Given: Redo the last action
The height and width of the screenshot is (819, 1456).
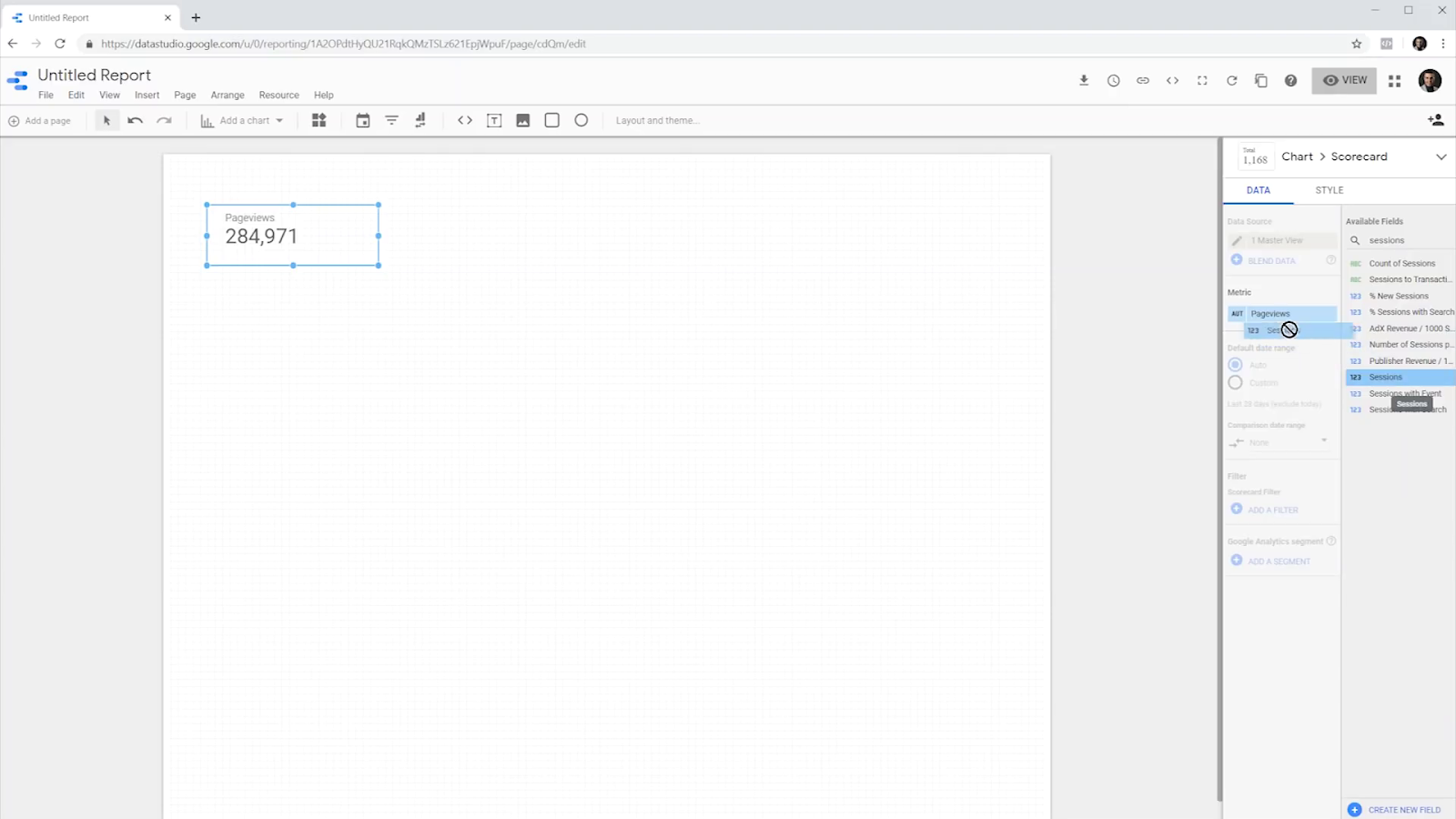Looking at the screenshot, I should (164, 120).
